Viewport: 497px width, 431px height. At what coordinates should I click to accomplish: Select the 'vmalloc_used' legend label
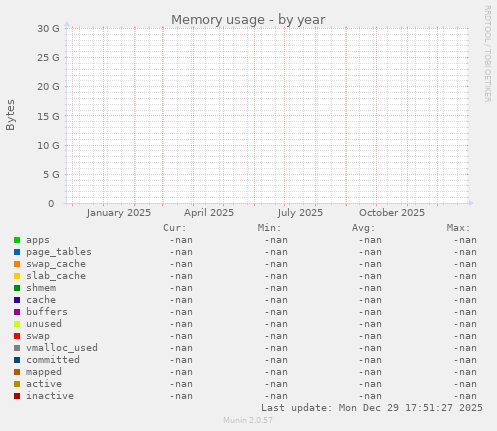tap(62, 348)
